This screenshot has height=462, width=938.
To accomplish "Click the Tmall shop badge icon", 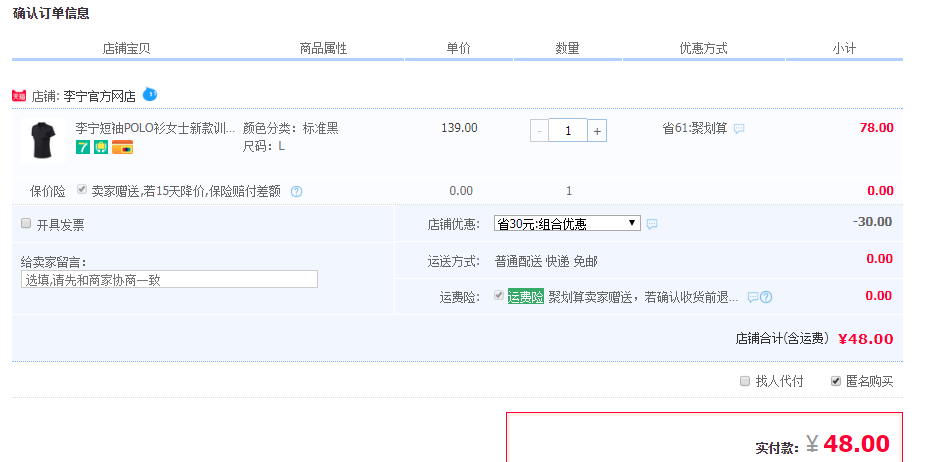I will click(19, 96).
